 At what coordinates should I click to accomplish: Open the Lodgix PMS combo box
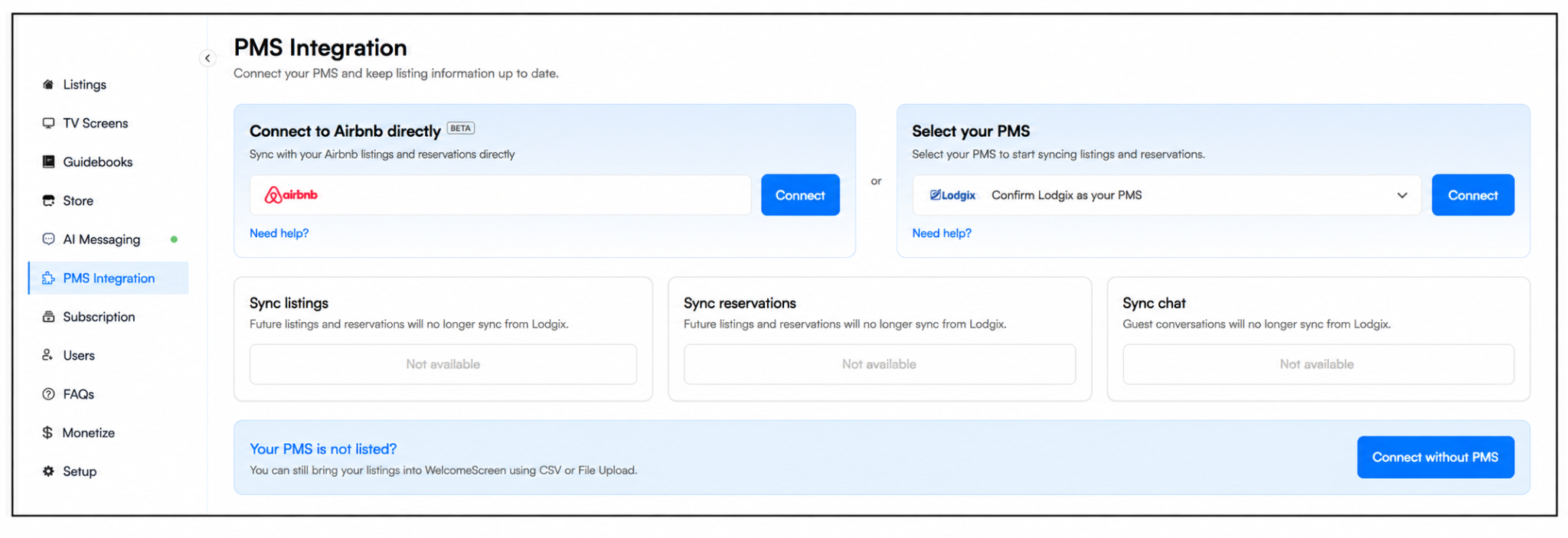point(1167,195)
